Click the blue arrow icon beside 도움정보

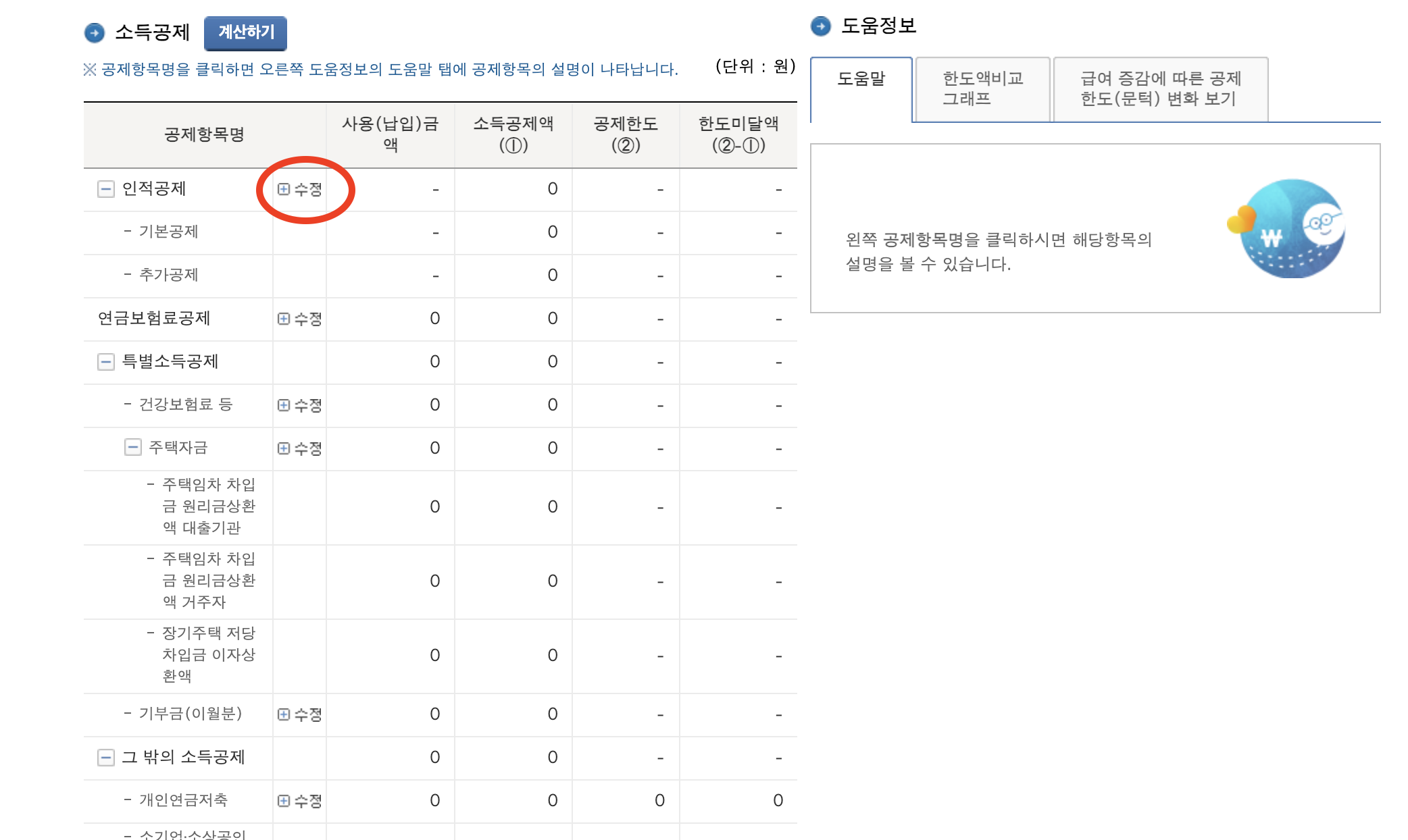821,26
